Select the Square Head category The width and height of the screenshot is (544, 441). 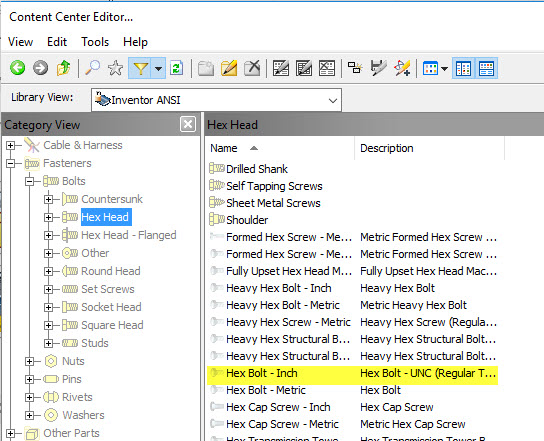(x=112, y=325)
